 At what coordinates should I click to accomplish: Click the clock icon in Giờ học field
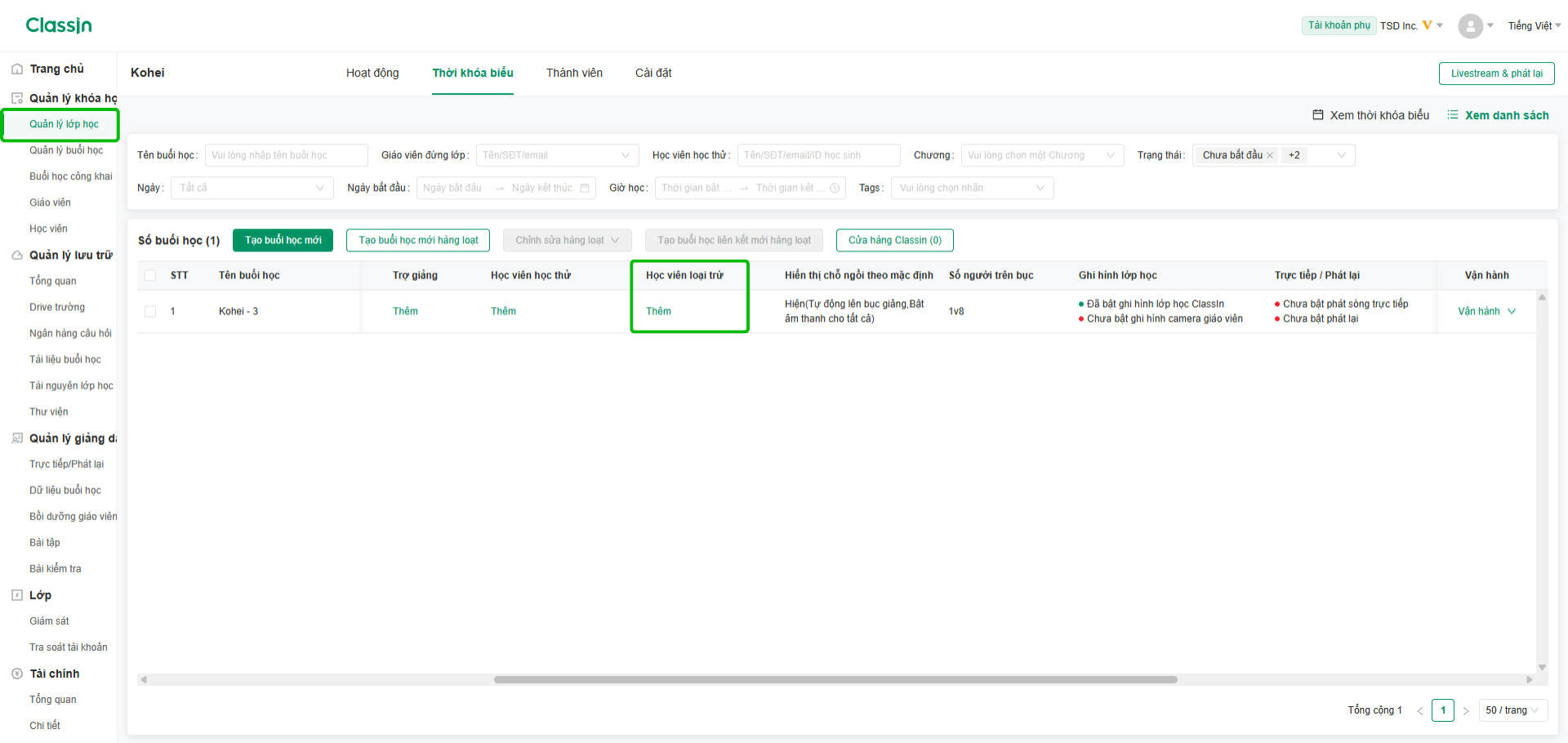835,188
